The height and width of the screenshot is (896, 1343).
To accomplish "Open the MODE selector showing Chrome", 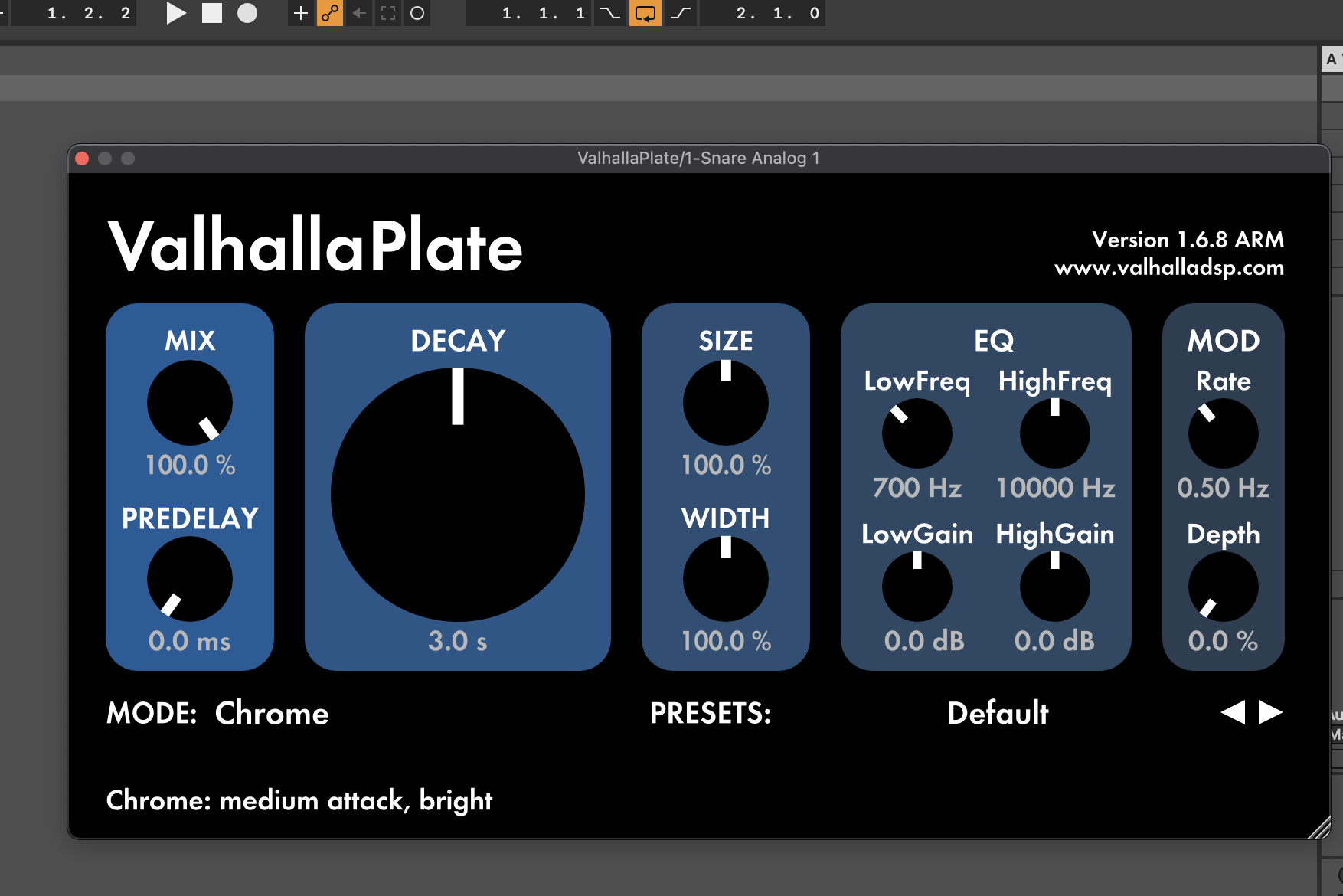I will (272, 713).
